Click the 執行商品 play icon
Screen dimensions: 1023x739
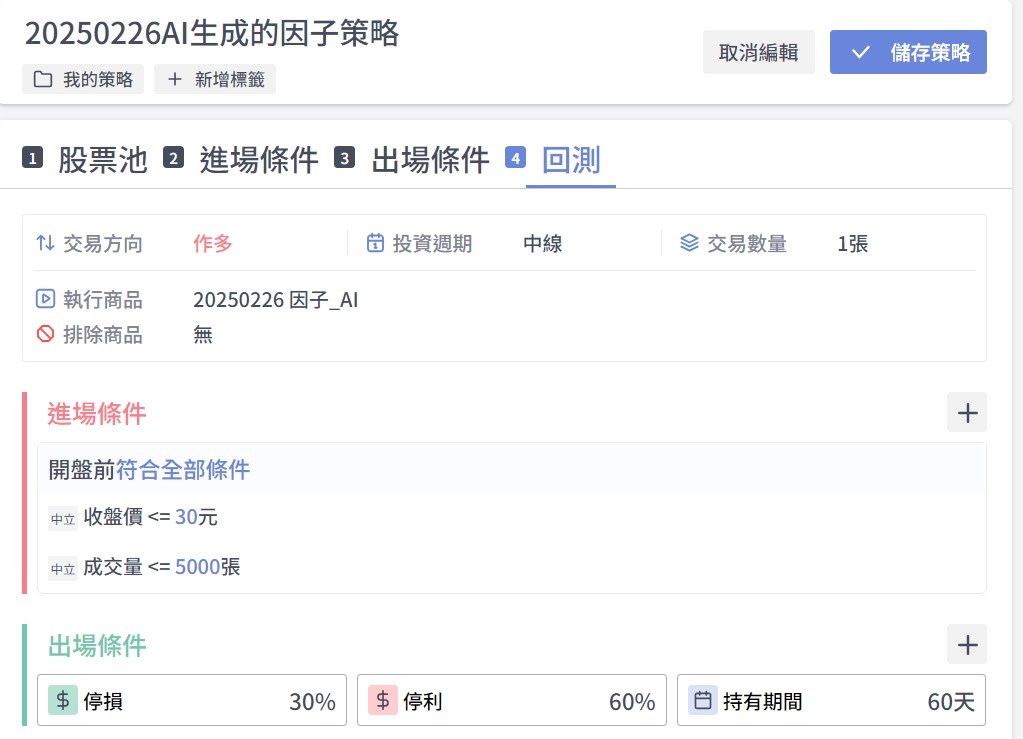click(x=45, y=299)
